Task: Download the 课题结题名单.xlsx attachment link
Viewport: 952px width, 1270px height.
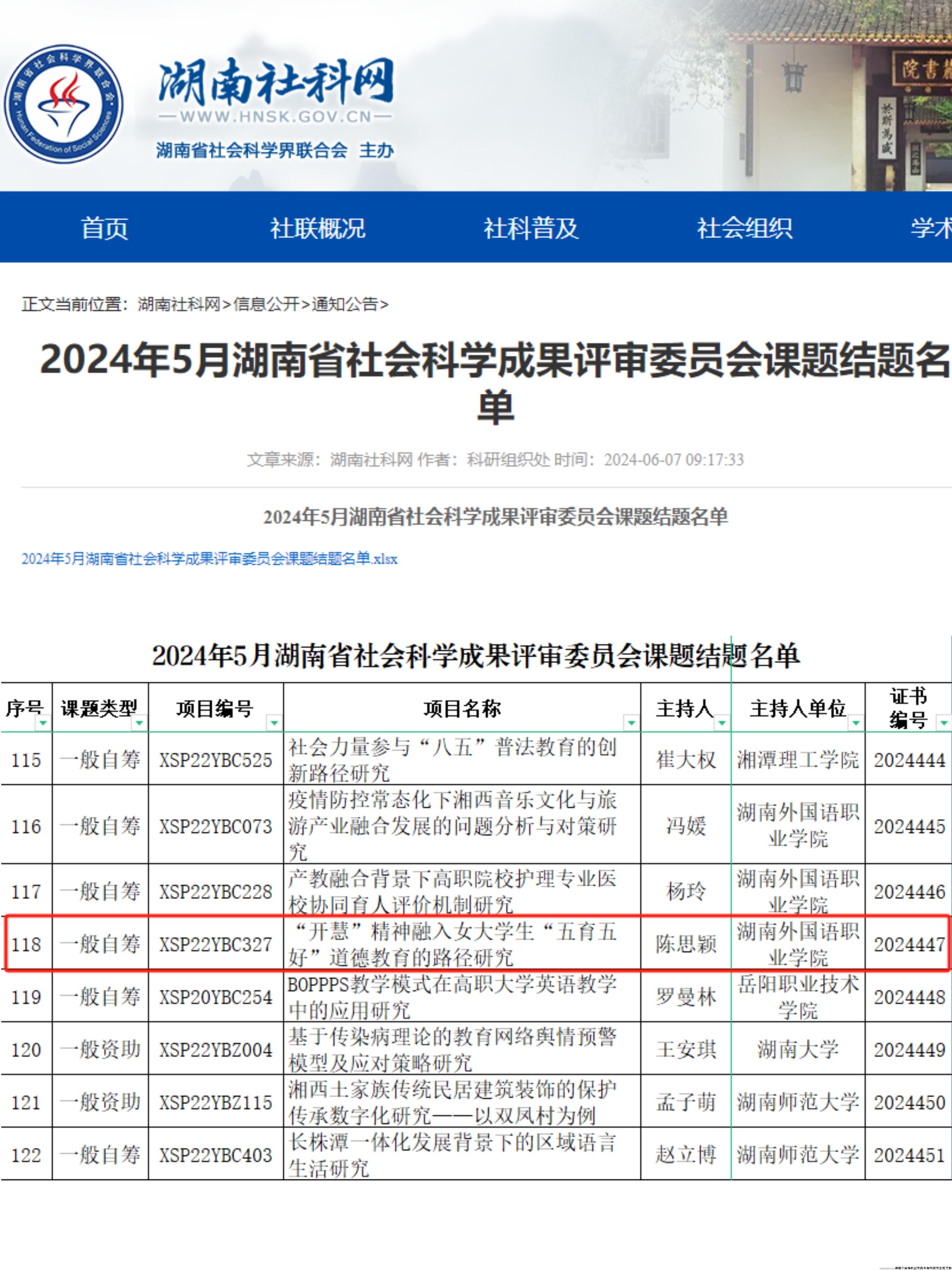Action: [x=209, y=559]
